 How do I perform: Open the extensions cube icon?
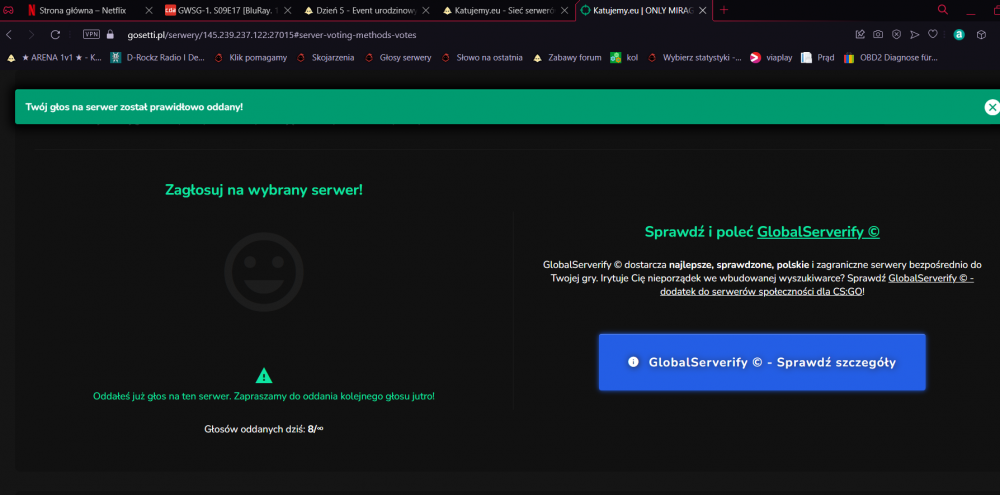tap(982, 34)
